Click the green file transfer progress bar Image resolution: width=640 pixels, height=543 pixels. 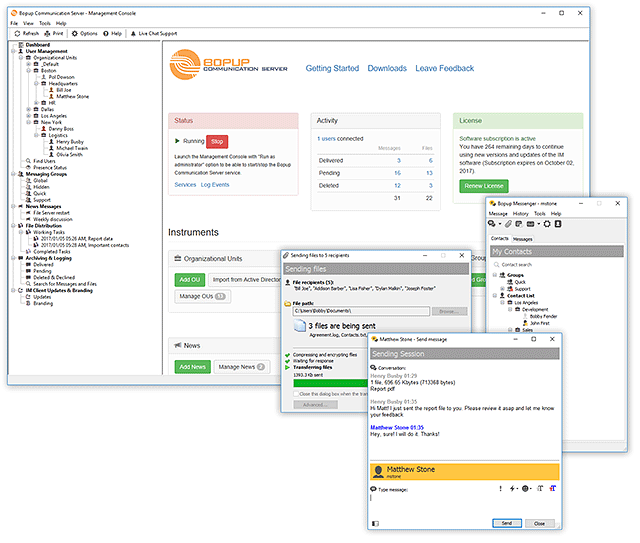[x=330, y=383]
